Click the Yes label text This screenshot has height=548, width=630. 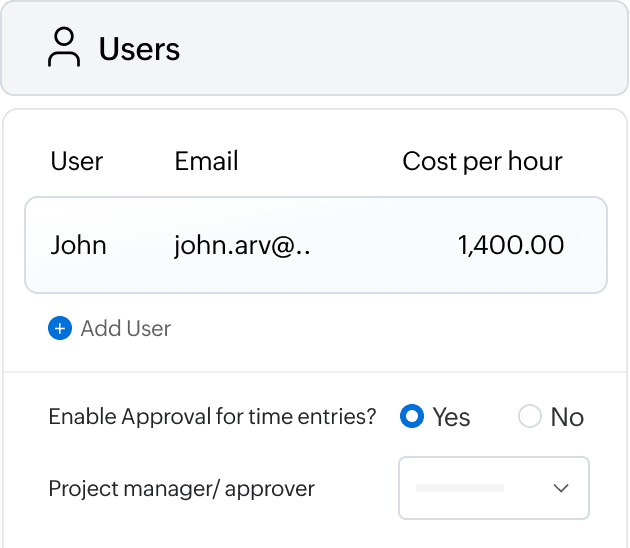(x=451, y=417)
